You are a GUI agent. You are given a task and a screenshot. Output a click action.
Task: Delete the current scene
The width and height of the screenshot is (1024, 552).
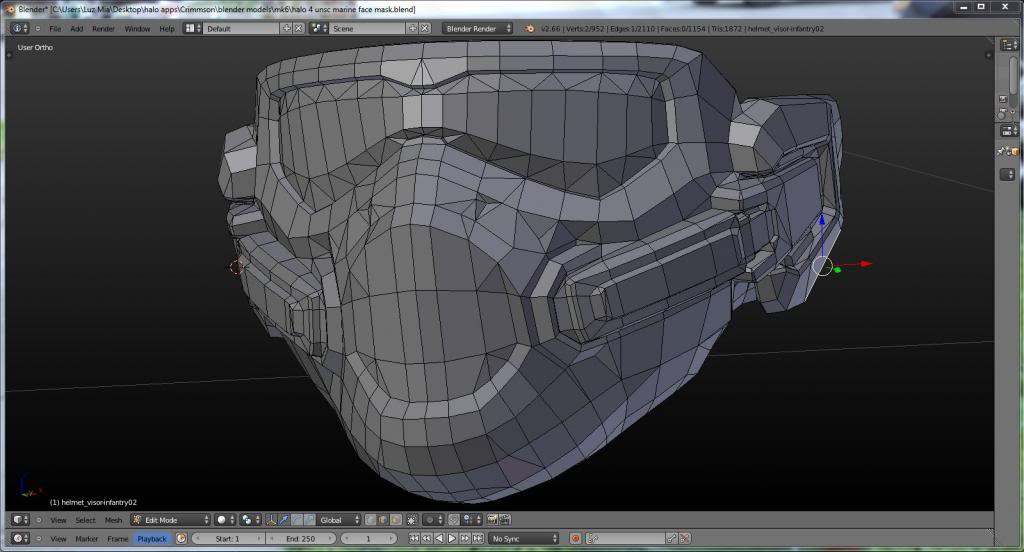[424, 28]
